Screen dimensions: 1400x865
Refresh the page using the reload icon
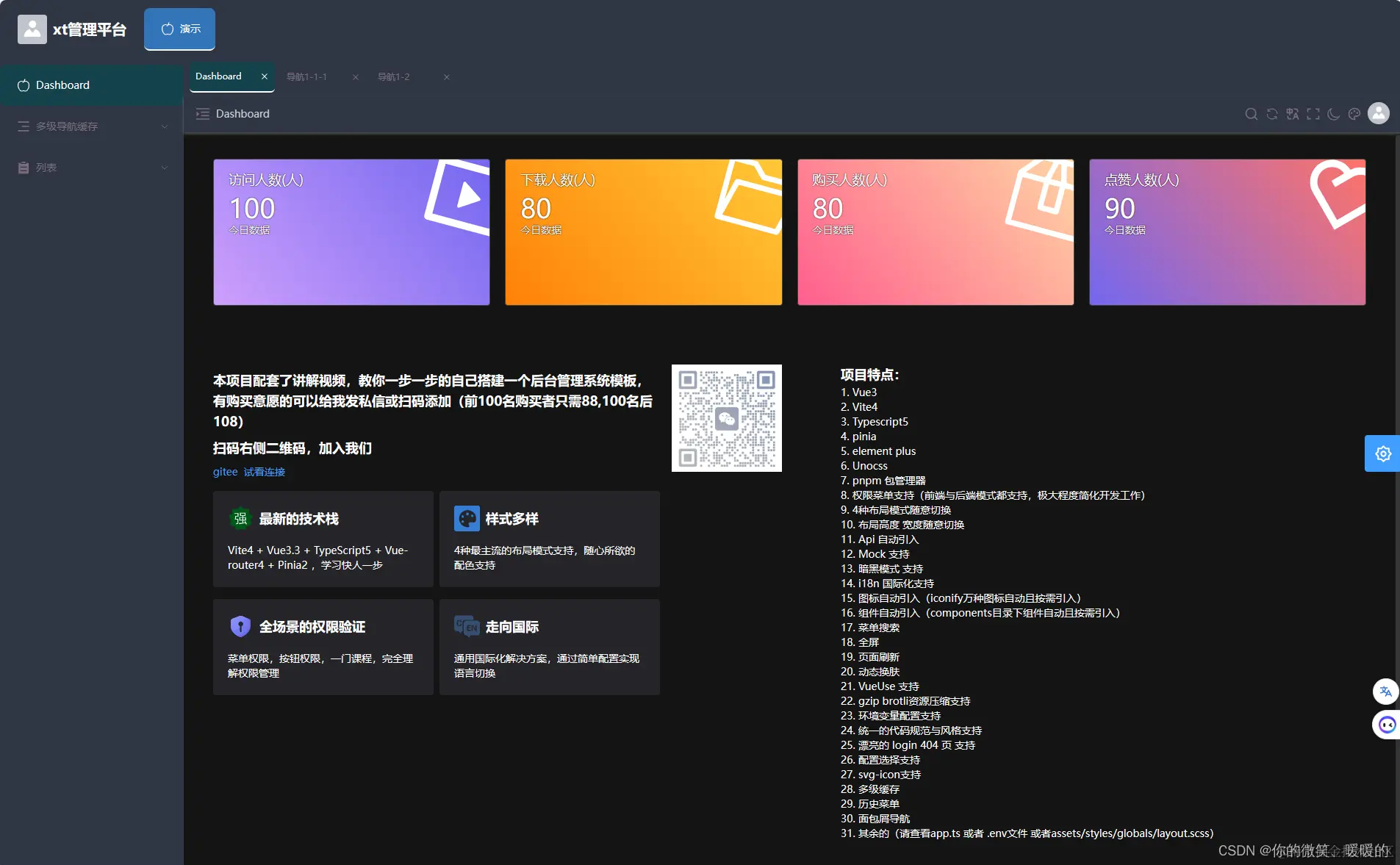1271,114
